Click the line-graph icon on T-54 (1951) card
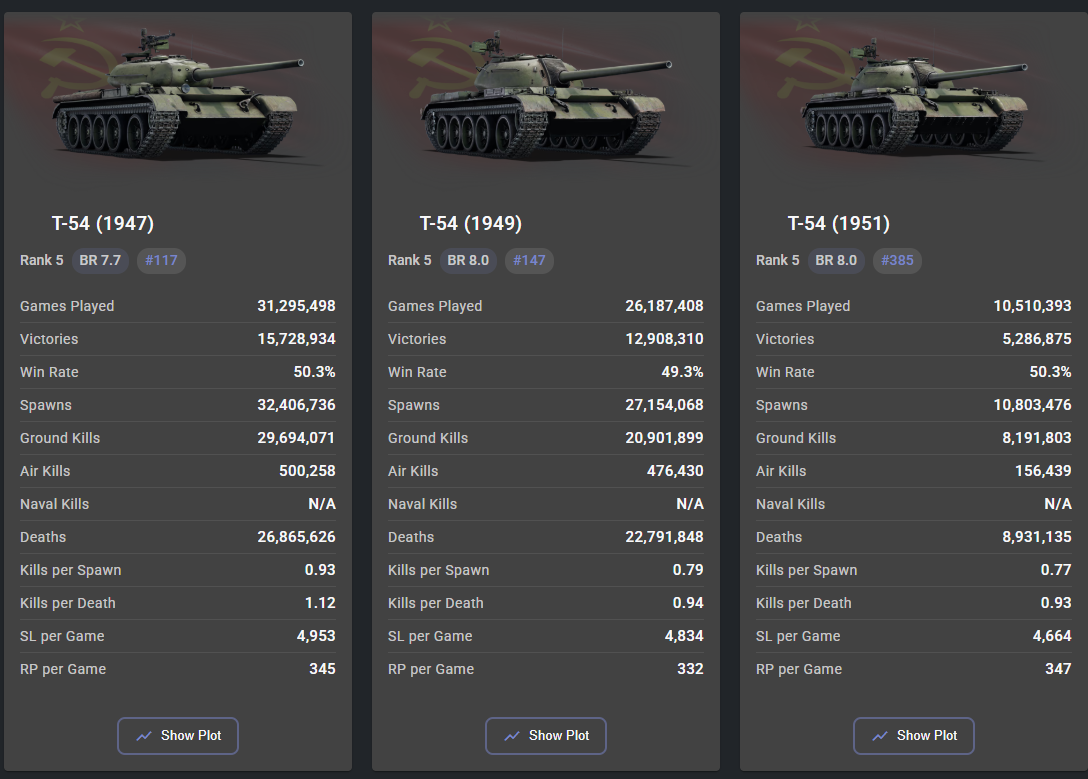 [x=880, y=735]
